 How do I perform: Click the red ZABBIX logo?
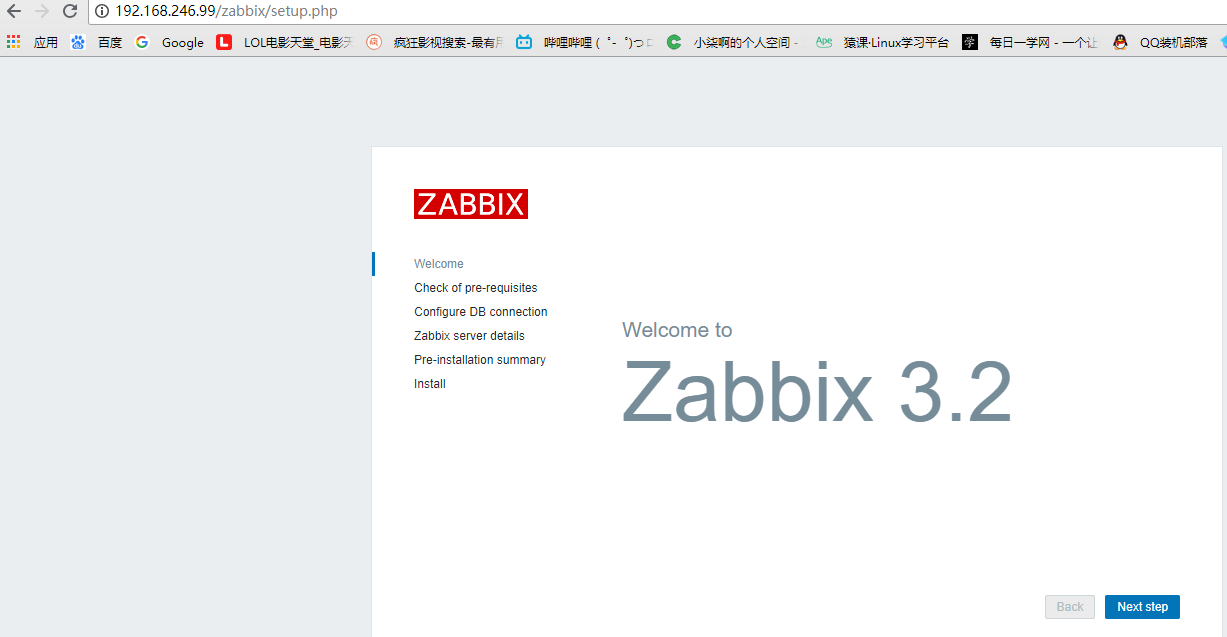pyautogui.click(x=471, y=204)
